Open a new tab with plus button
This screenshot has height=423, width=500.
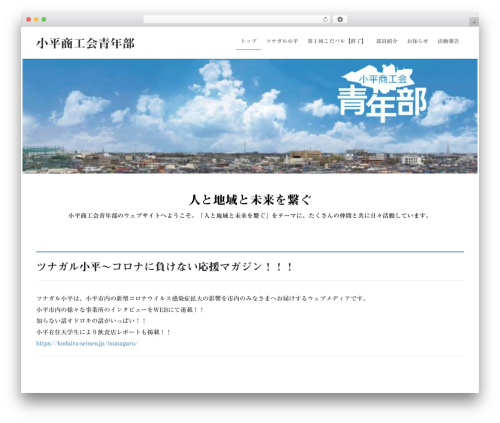point(474,22)
